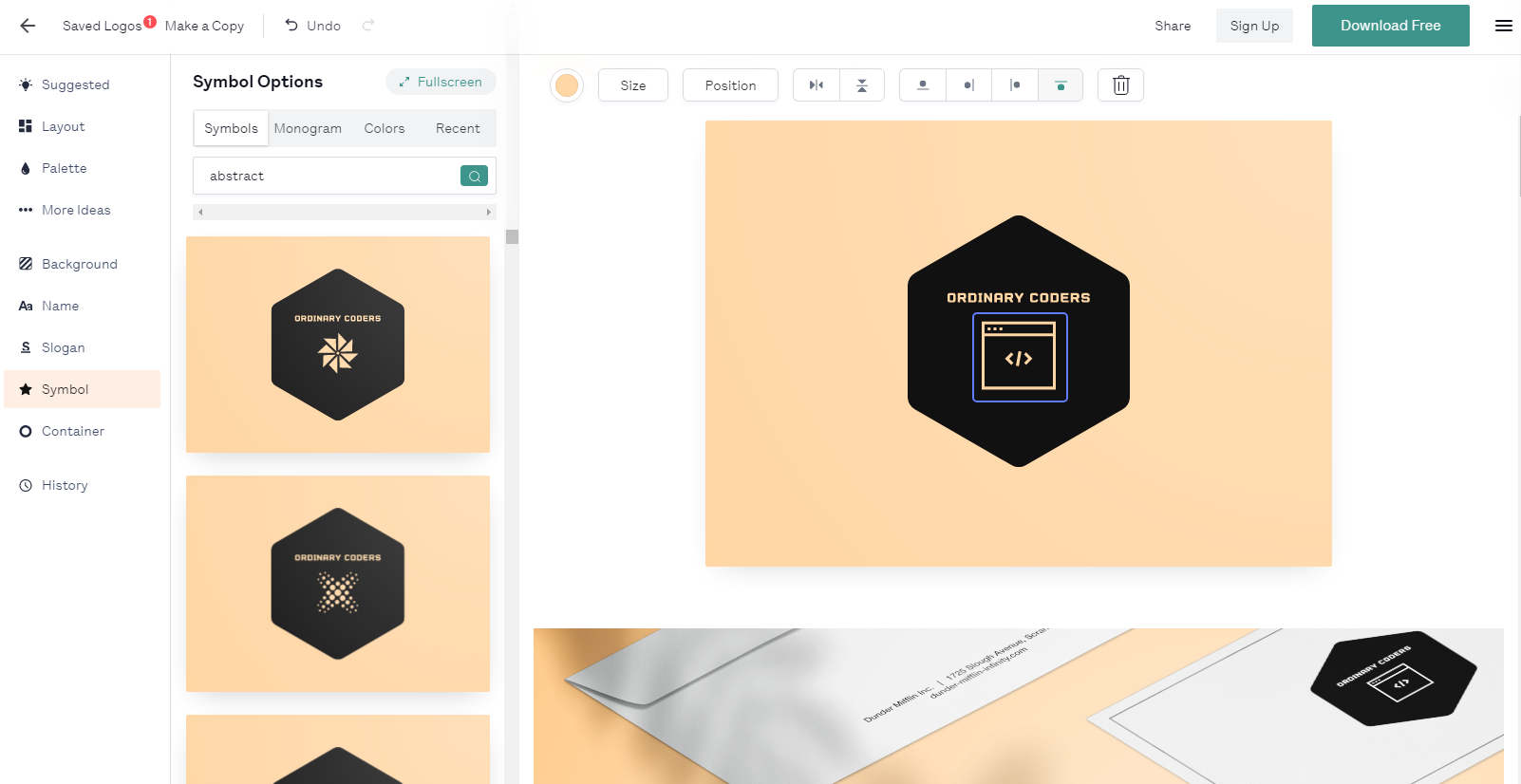Screen dimensions: 1521x784
Task: Flip symbol vertically
Action: click(862, 85)
